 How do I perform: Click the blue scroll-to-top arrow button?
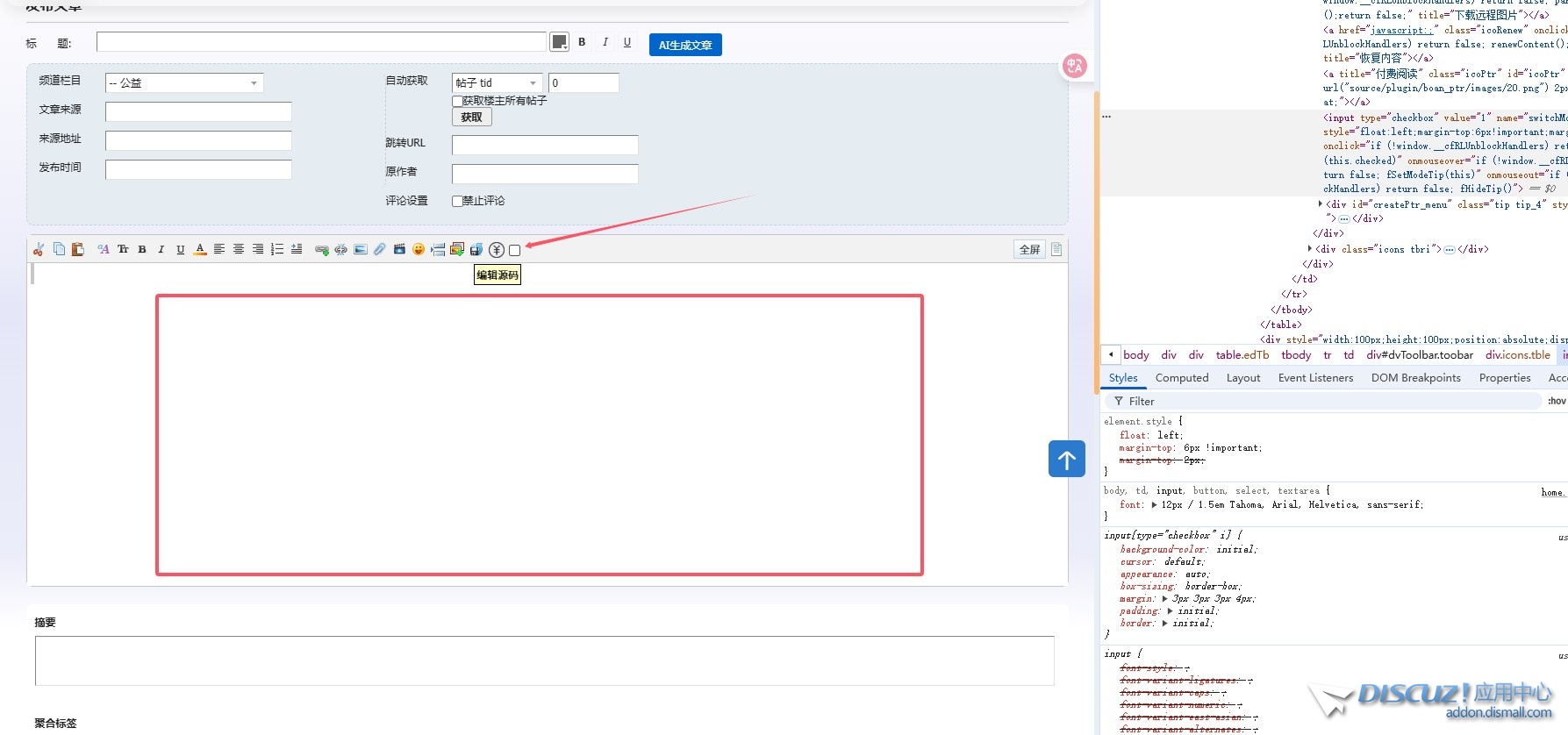pyautogui.click(x=1066, y=459)
